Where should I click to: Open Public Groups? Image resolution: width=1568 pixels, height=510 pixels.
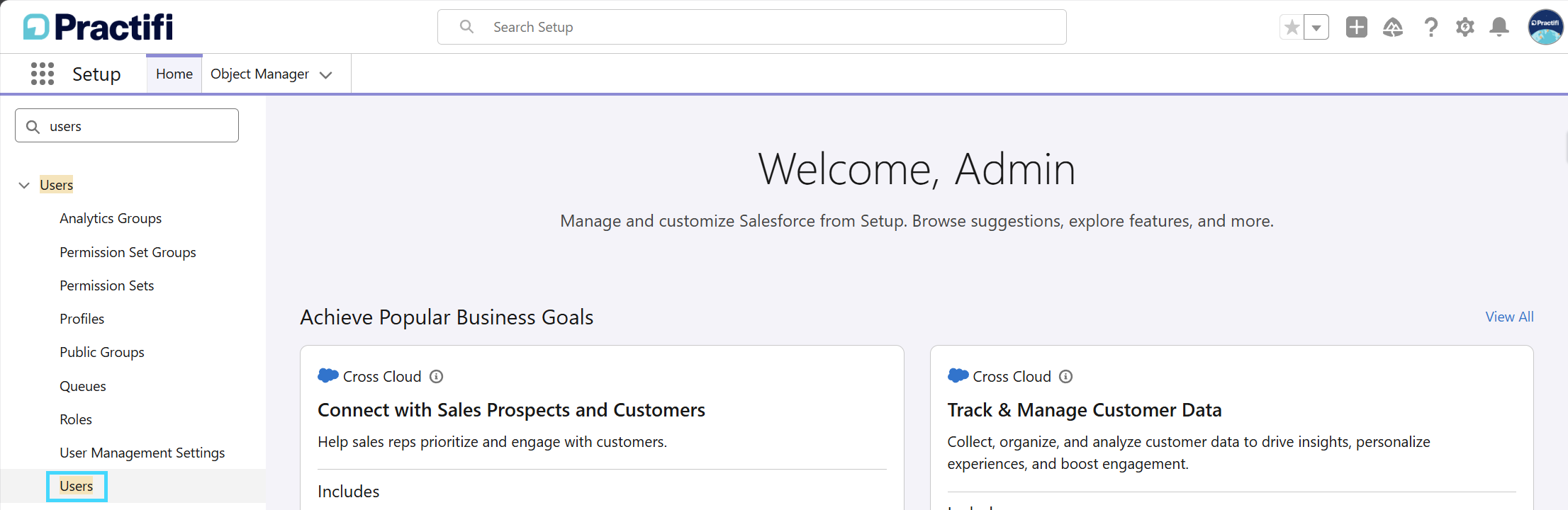coord(102,352)
